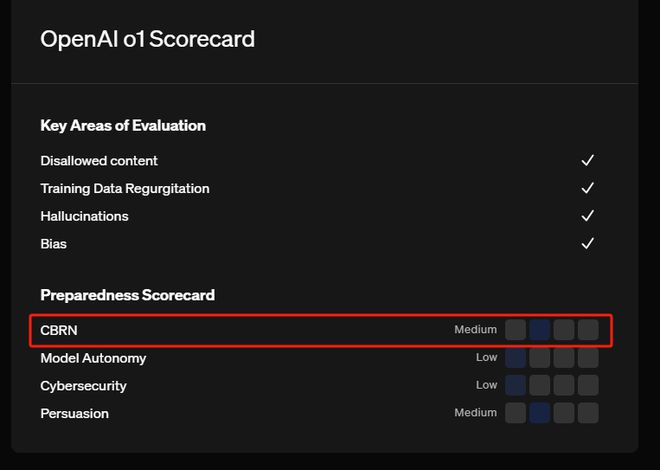Image resolution: width=660 pixels, height=470 pixels.
Task: Click the highlighted blue square in CBRN row
Action: 540,330
